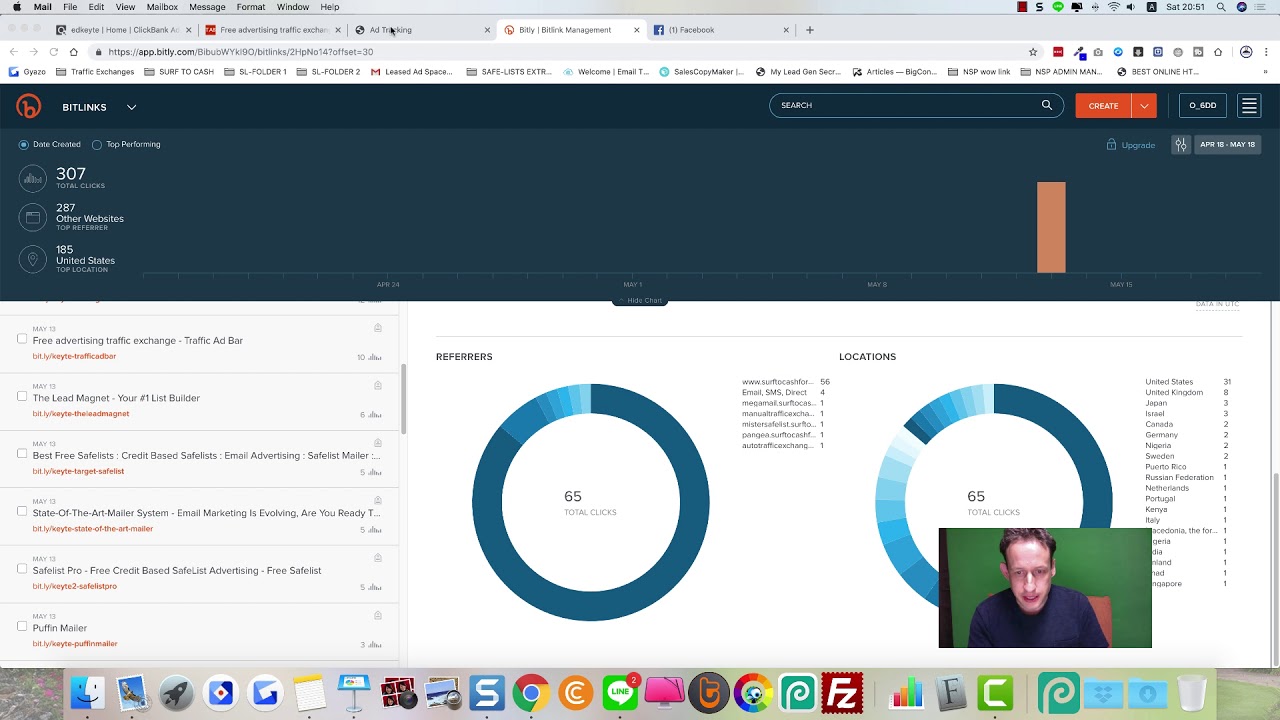Check the State-Of-The-Art-Mailer System checkbox
This screenshot has width=1280, height=720.
click(x=22, y=511)
